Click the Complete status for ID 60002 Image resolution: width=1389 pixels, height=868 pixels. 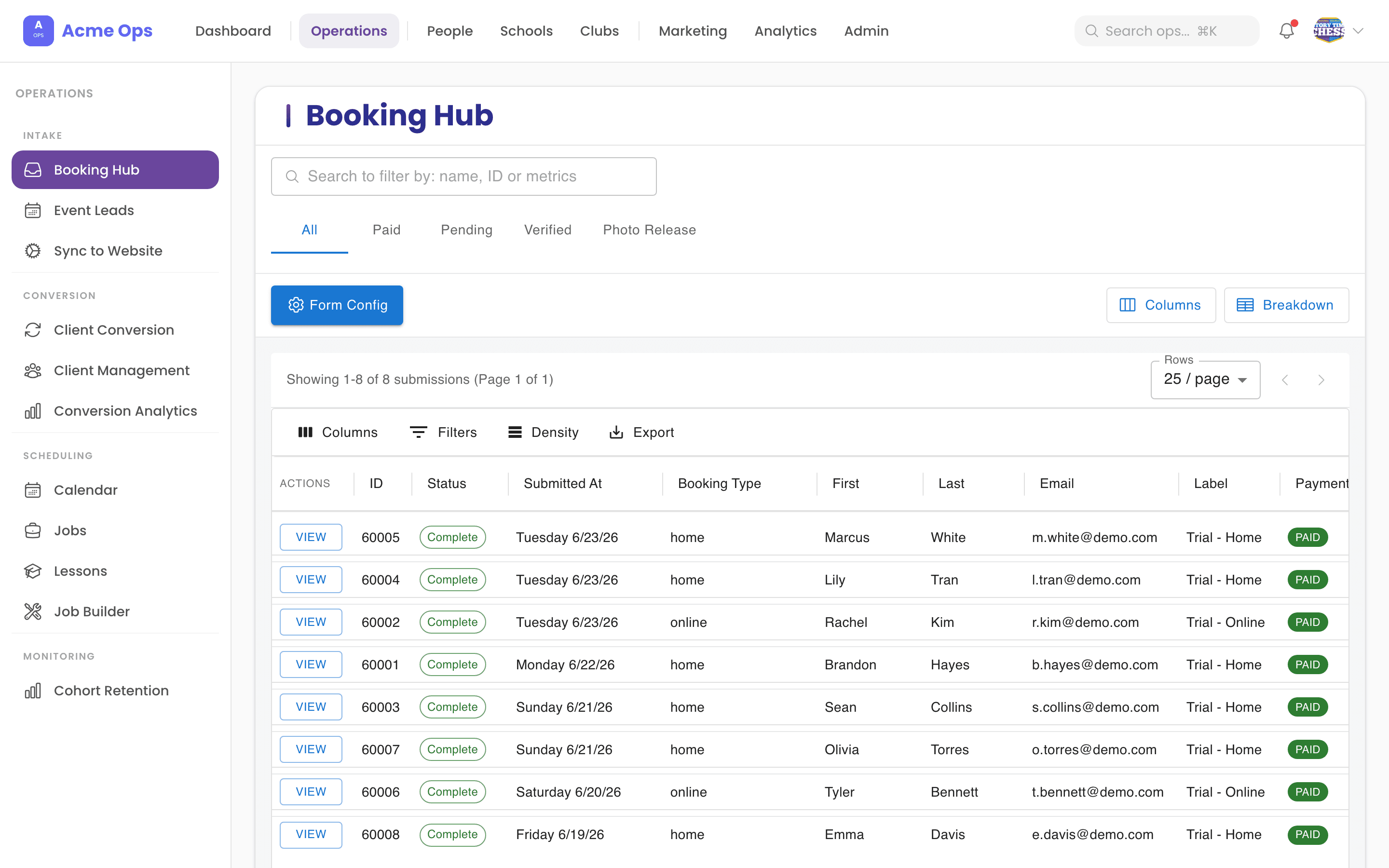(452, 622)
